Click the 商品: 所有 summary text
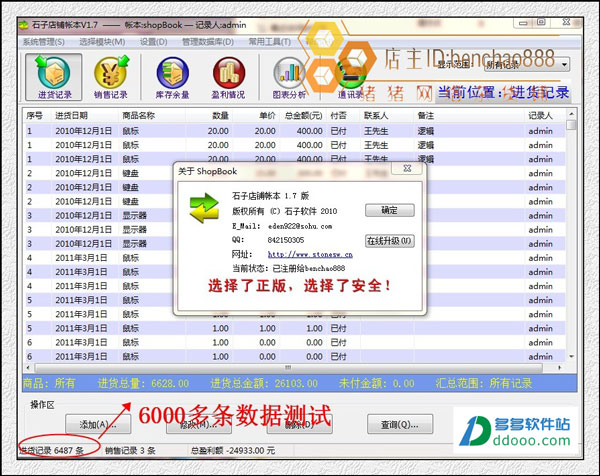600x476 pixels. point(49,383)
